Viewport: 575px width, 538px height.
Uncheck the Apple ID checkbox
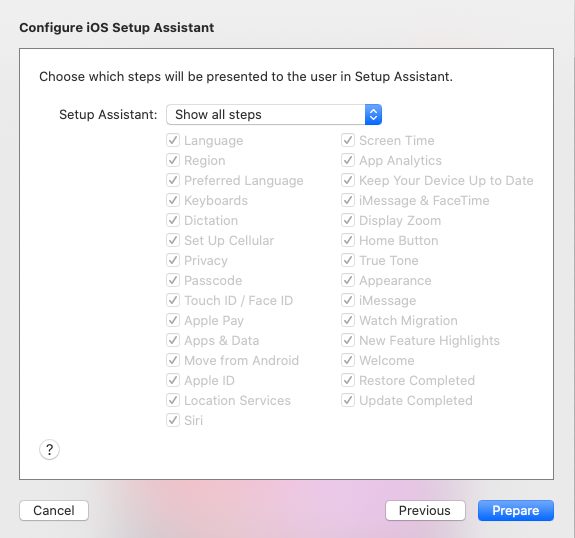point(173,380)
